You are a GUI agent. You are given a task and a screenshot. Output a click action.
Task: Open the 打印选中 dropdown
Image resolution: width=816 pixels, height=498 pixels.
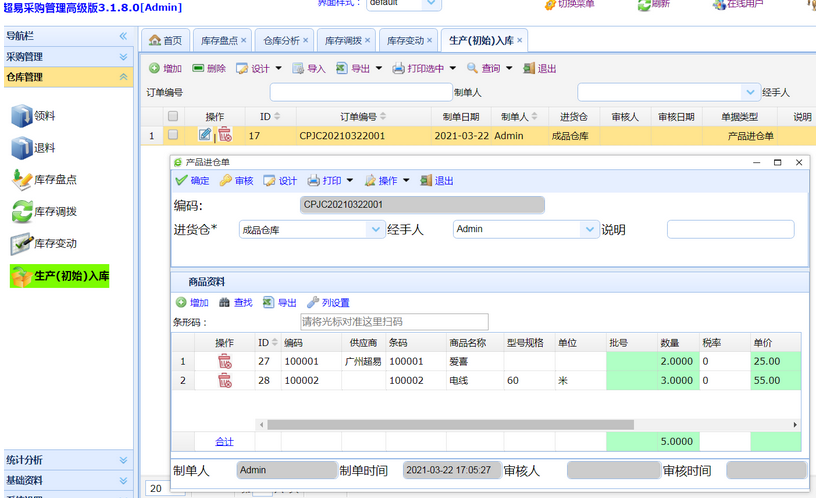453,68
